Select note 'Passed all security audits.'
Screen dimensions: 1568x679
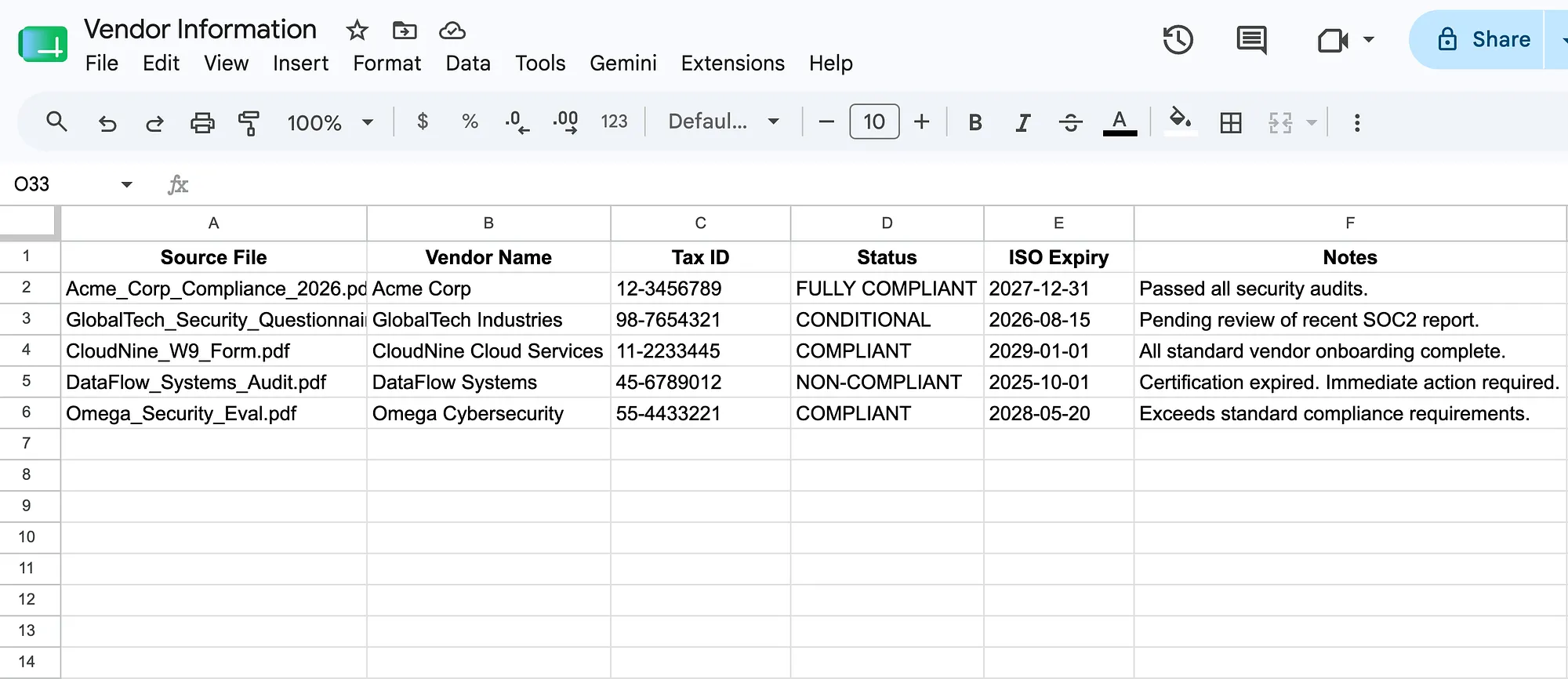click(1350, 289)
